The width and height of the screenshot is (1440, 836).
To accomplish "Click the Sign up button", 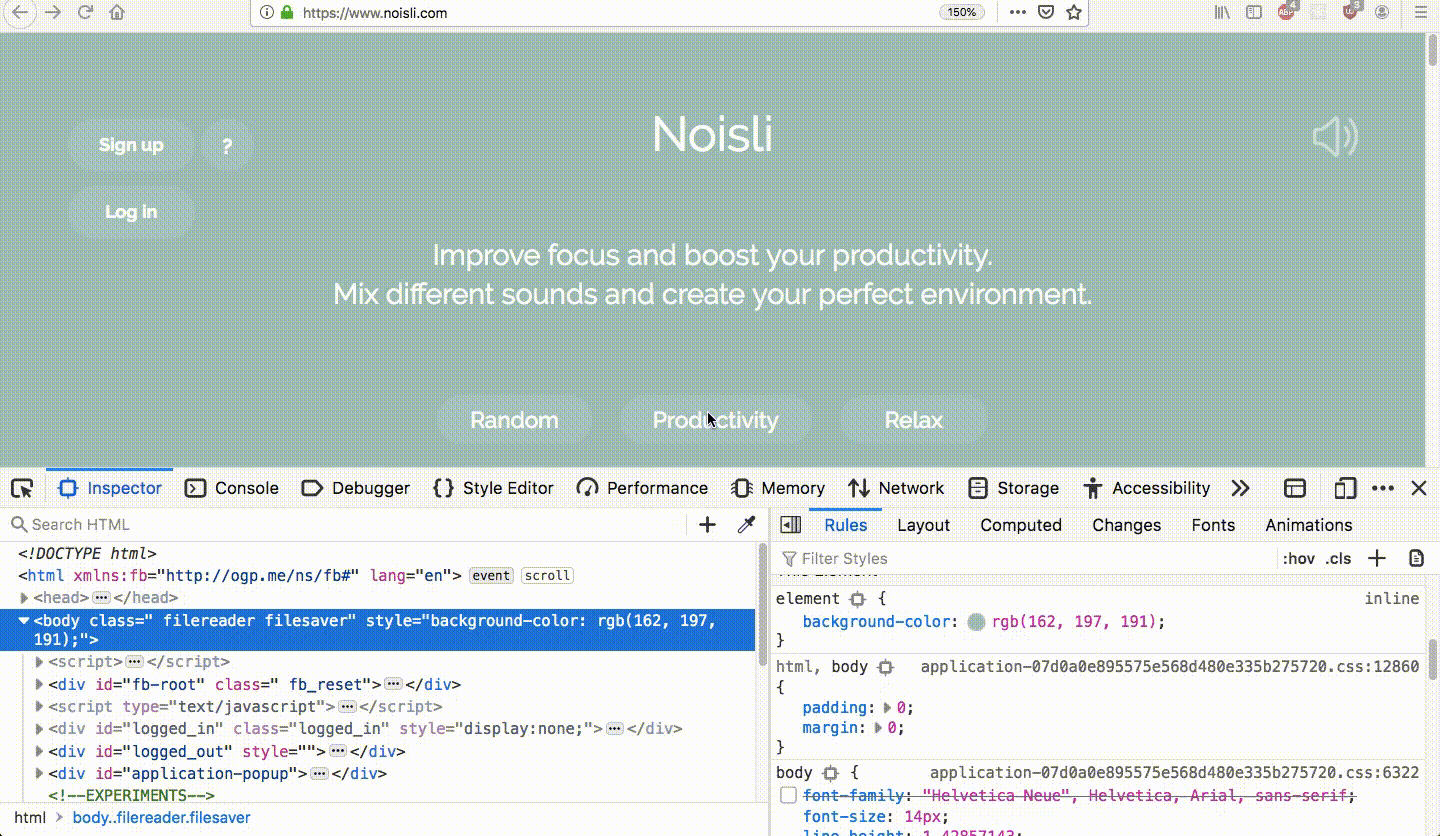I will 131,145.
